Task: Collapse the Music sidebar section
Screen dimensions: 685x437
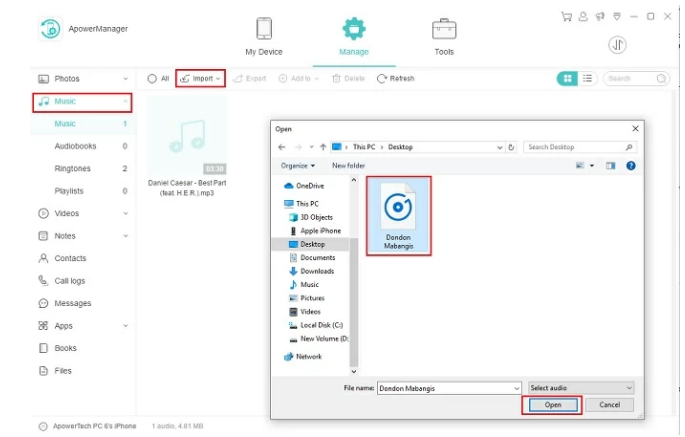Action: 125,101
